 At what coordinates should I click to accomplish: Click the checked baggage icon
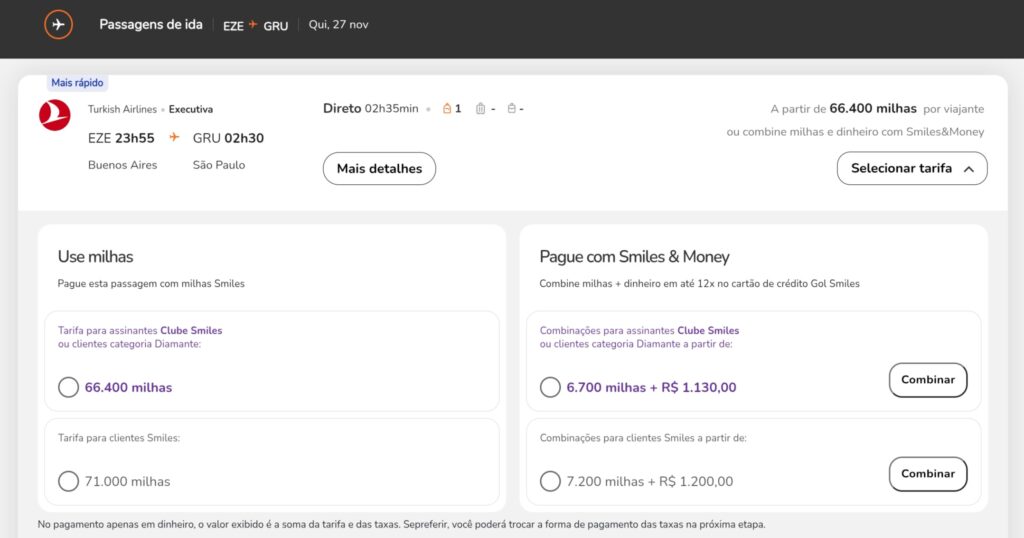511,109
